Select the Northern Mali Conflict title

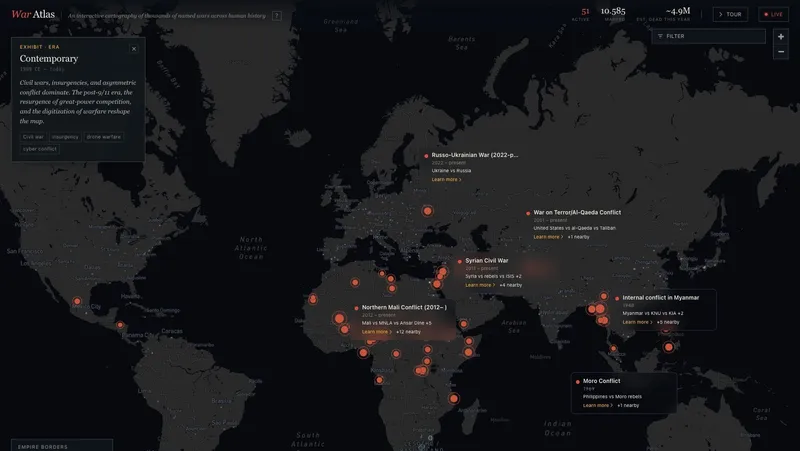click(404, 307)
